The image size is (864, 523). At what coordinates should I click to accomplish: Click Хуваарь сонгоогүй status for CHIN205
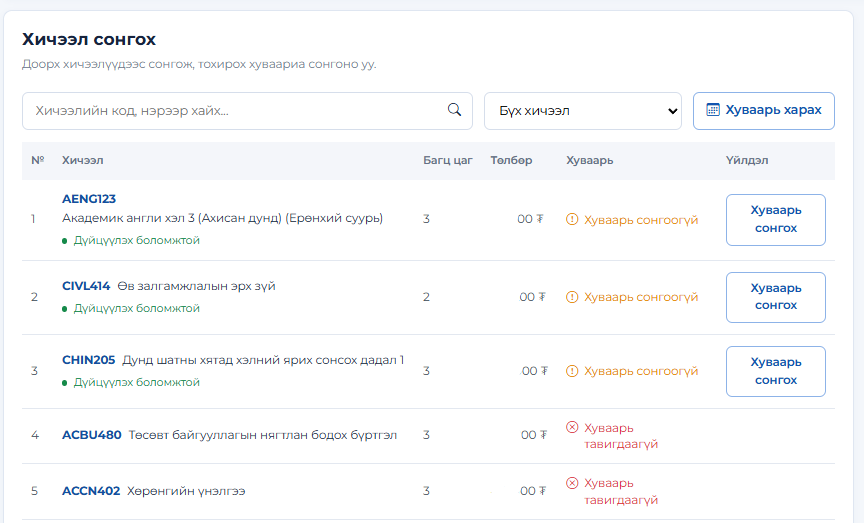[x=641, y=371]
